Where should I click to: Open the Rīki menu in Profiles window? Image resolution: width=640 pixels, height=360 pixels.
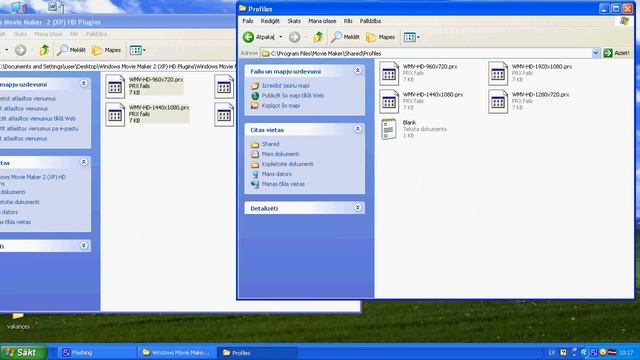pyautogui.click(x=348, y=21)
